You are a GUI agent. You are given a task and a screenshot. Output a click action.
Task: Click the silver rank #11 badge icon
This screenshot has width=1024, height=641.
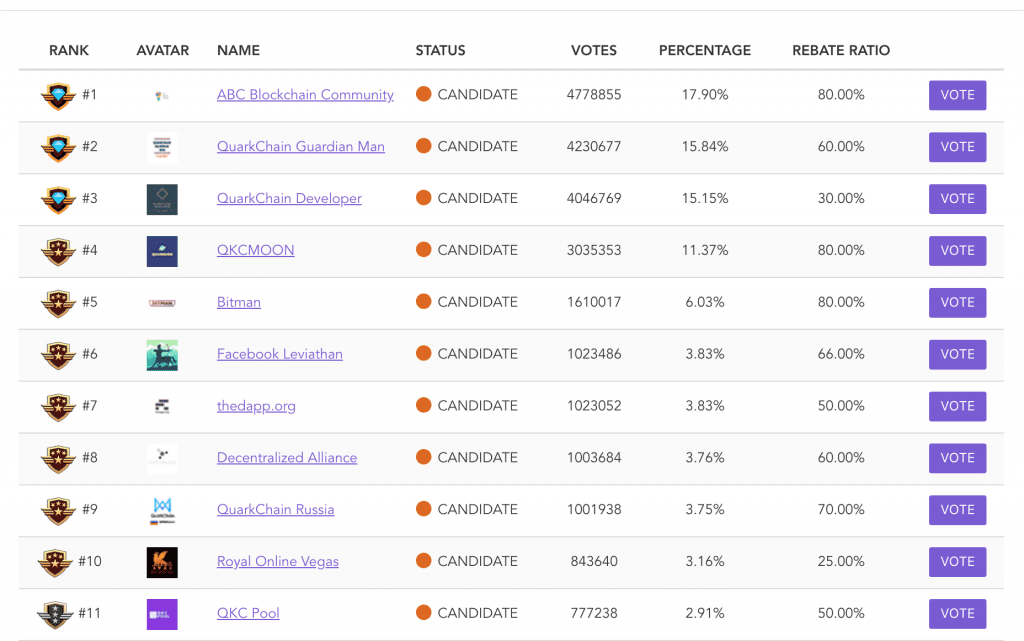[55, 614]
